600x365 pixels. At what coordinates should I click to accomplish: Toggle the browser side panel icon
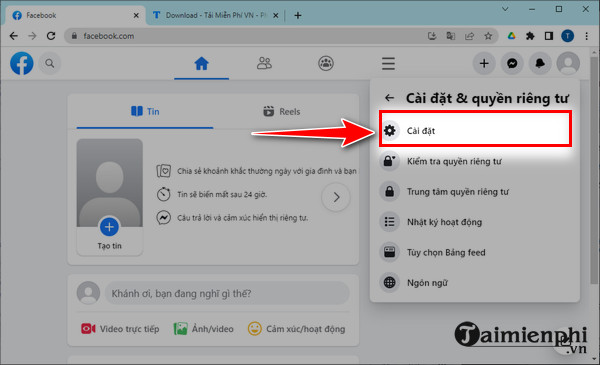[549, 36]
